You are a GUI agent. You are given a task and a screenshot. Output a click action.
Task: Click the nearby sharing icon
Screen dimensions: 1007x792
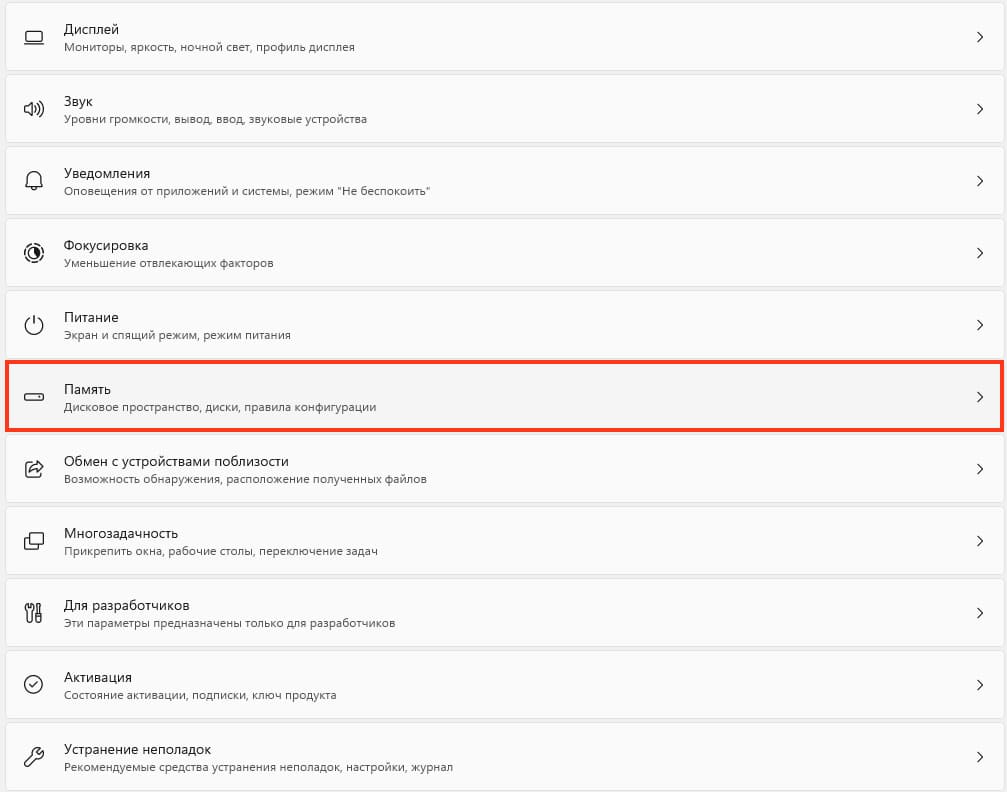pyautogui.click(x=34, y=469)
